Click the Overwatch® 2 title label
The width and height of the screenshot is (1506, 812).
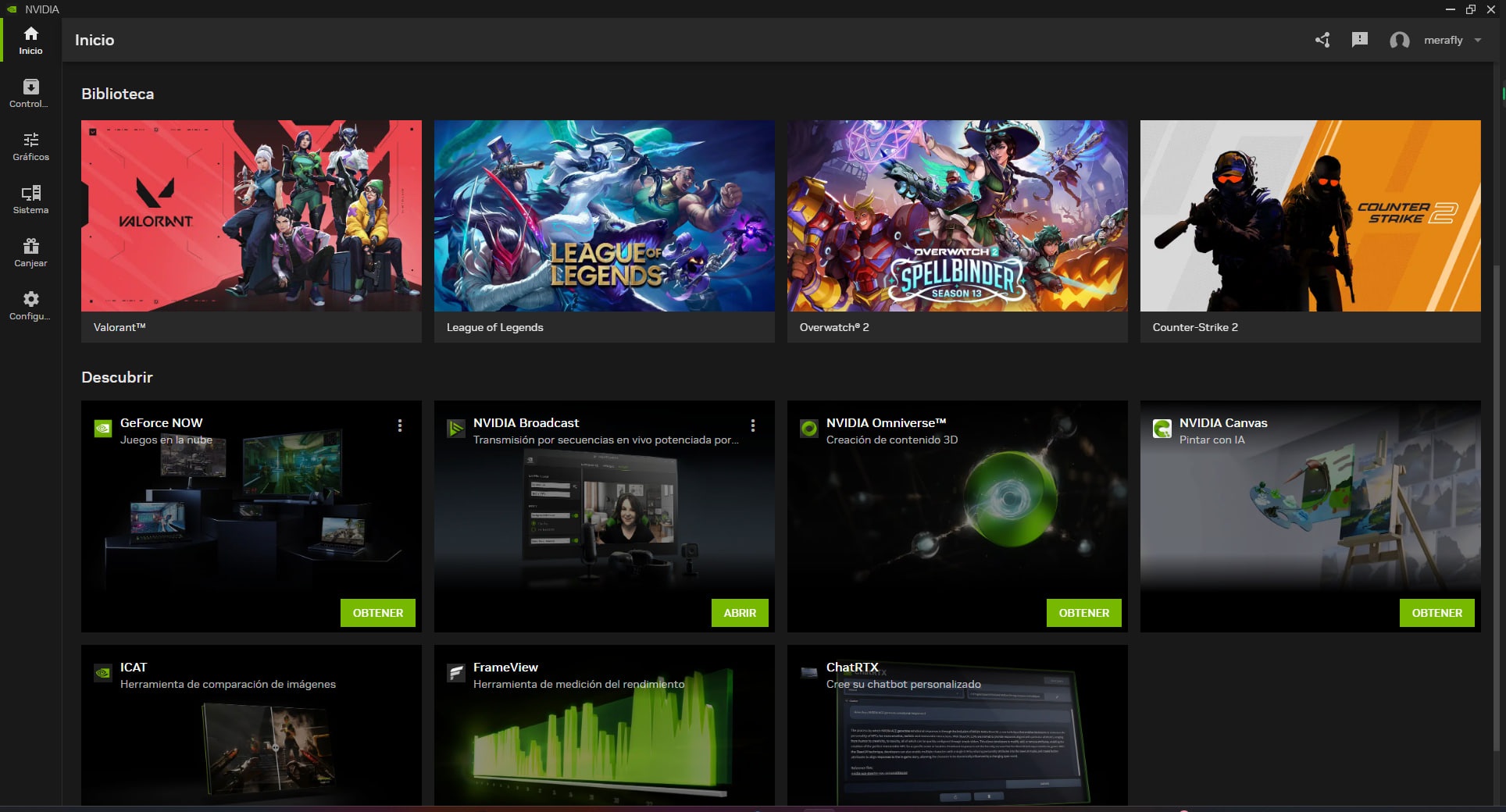834,327
